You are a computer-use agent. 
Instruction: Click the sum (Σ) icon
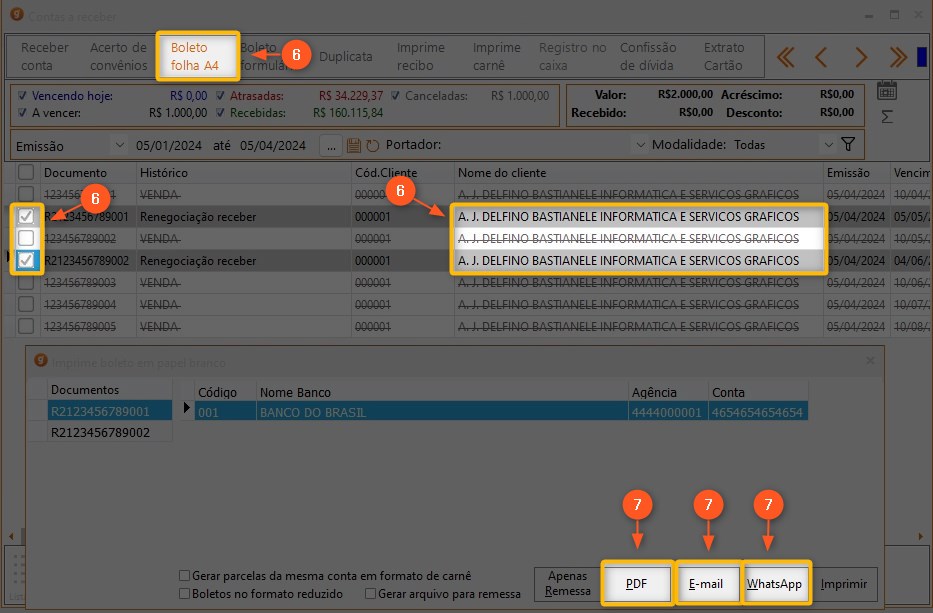[x=886, y=117]
